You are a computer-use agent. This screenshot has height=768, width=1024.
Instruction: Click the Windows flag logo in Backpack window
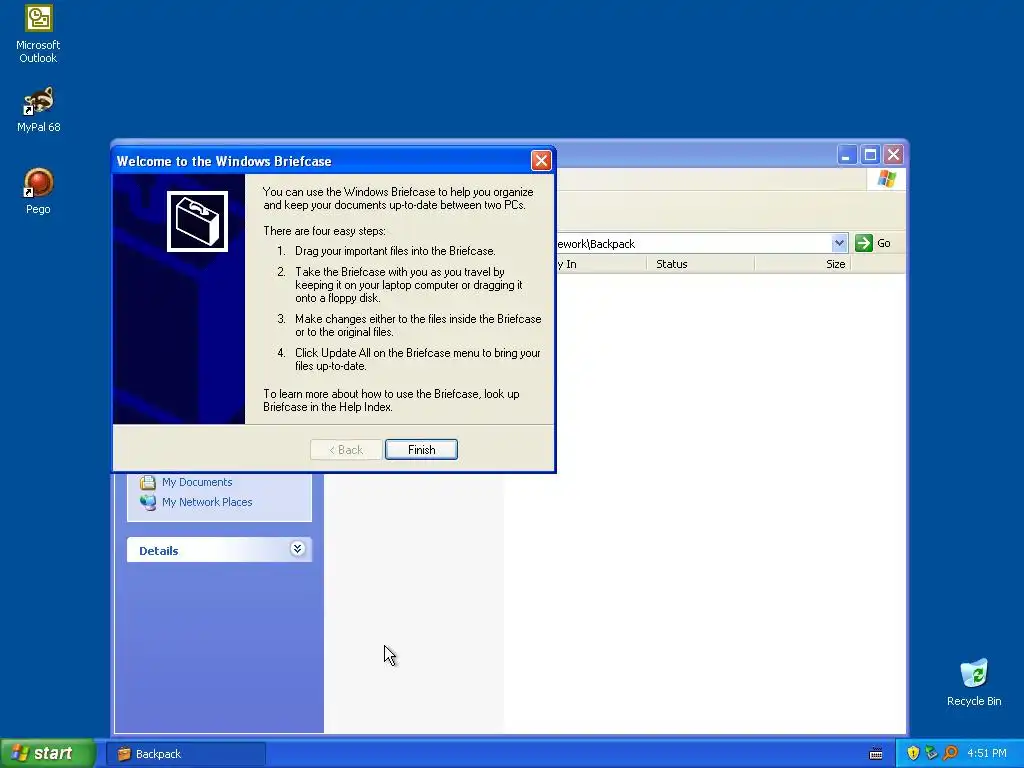click(886, 178)
